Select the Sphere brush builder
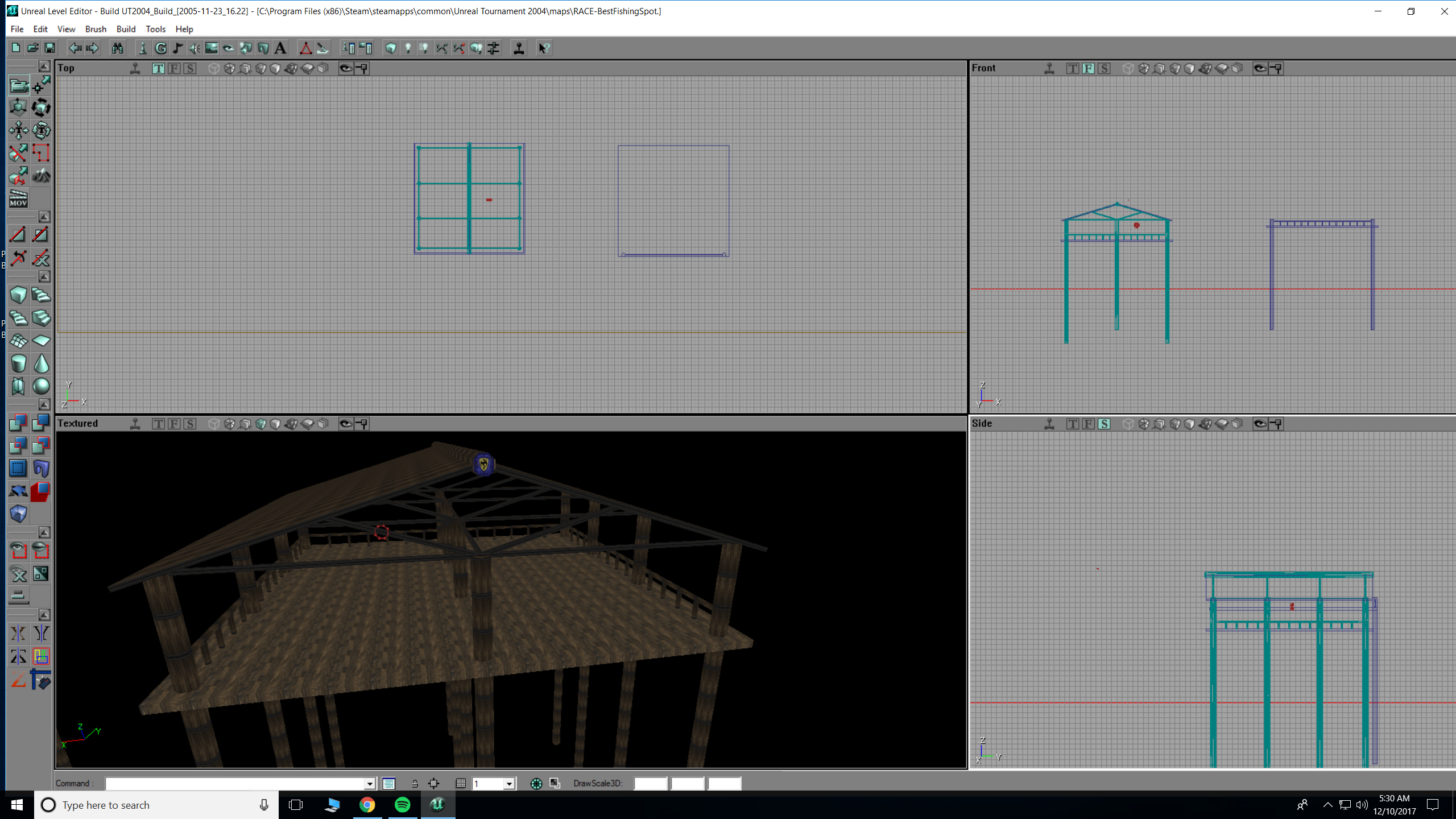The image size is (1456, 819). point(41,386)
